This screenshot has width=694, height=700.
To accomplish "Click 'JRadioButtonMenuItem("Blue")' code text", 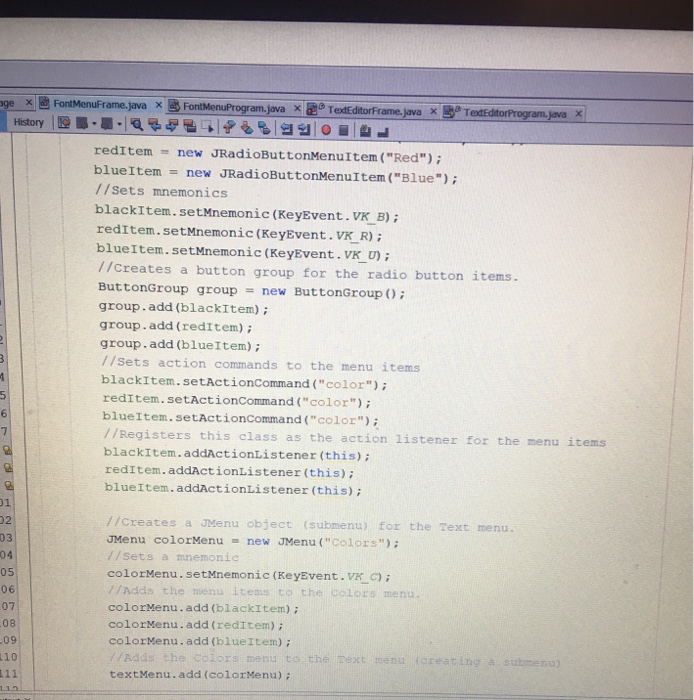I will click(x=337, y=176).
